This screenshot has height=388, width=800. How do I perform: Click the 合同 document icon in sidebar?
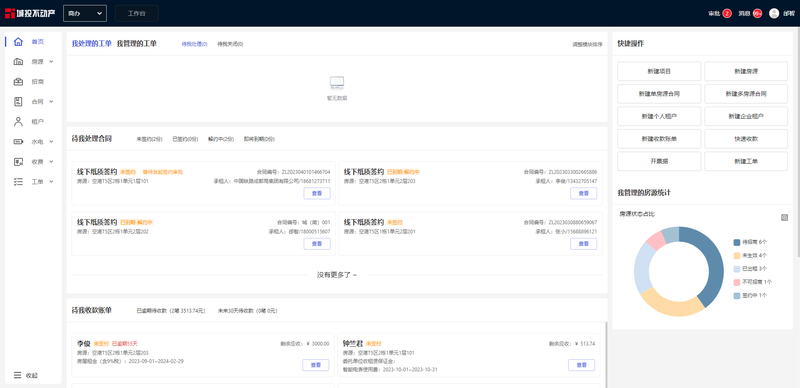click(18, 102)
